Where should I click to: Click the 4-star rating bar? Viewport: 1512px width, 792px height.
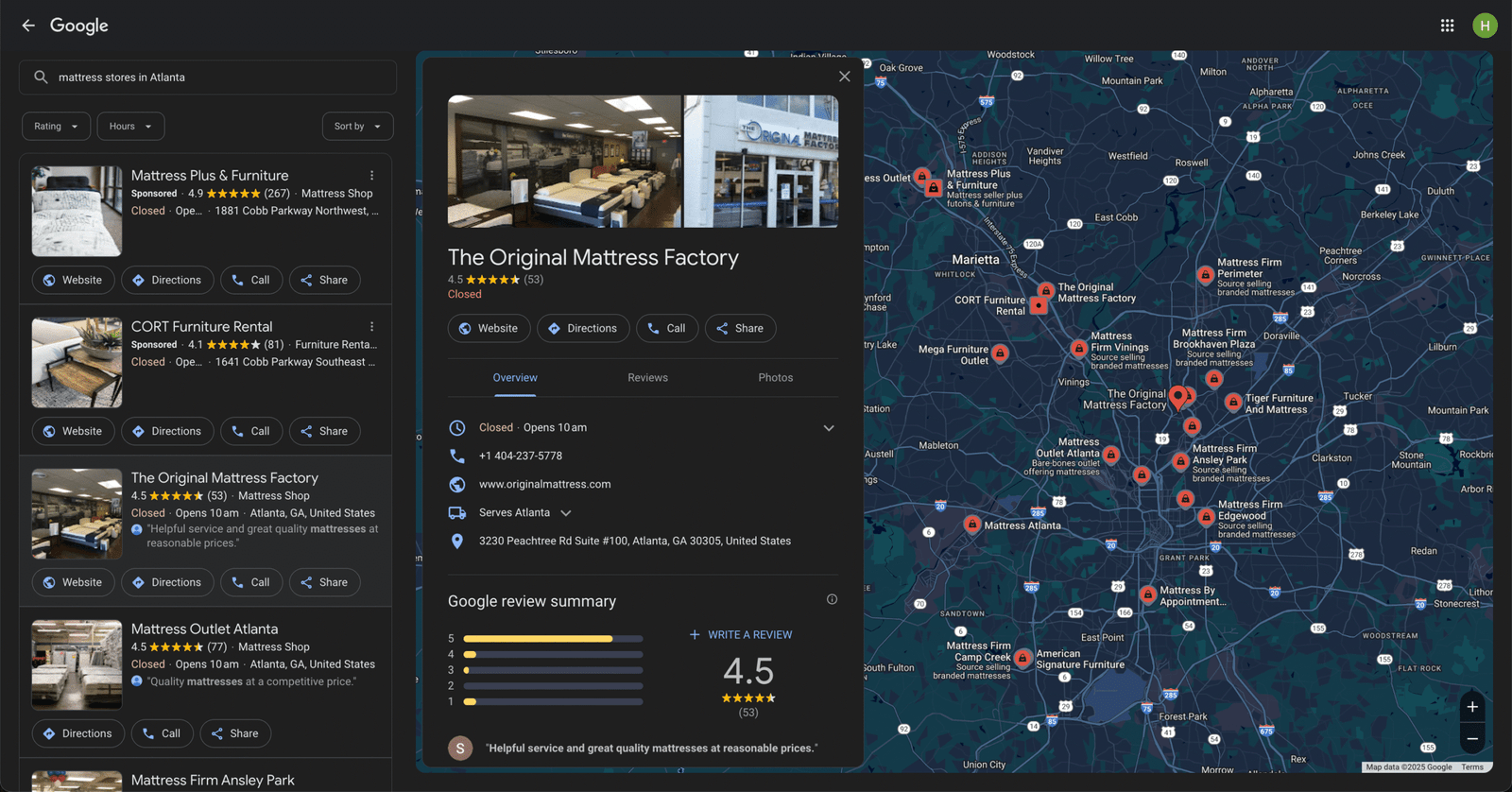click(x=553, y=655)
